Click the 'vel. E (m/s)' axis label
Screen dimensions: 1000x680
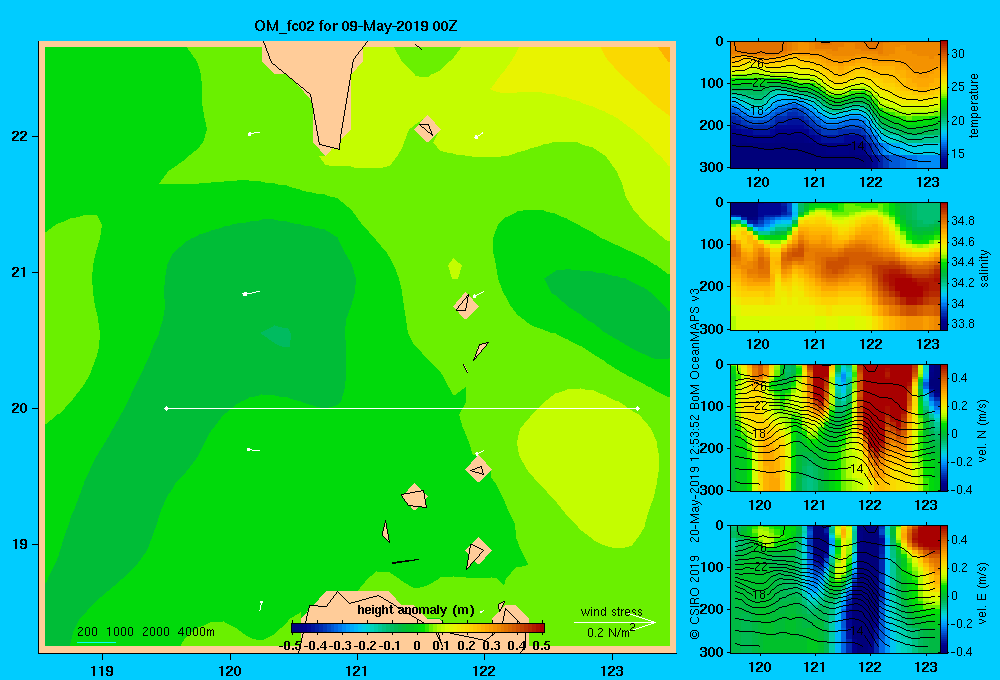[x=982, y=592]
